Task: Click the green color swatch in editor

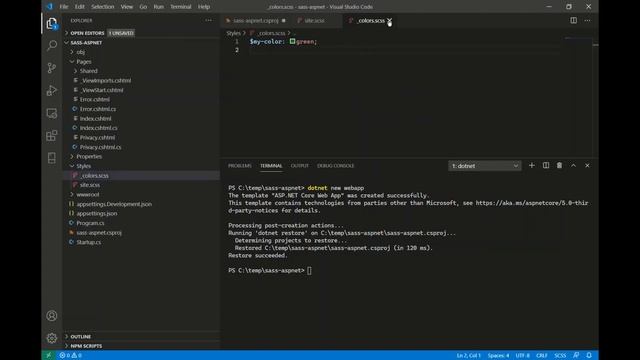Action: [x=292, y=41]
